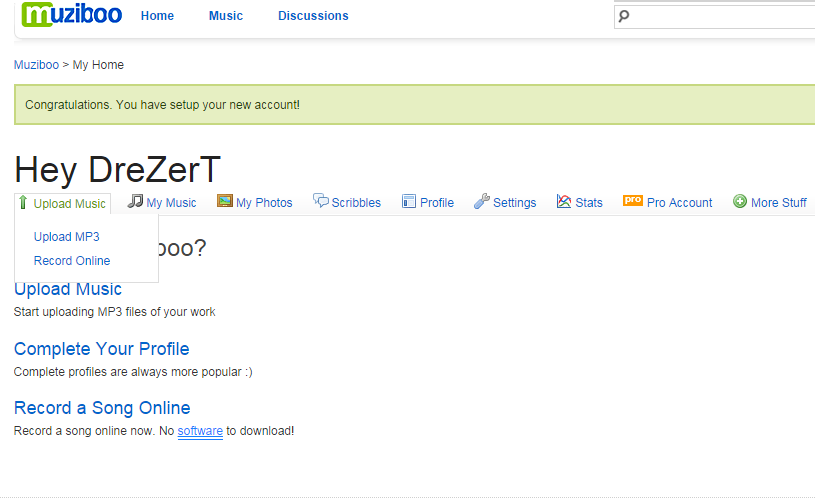Click 'Start uploading MP3 files of your work'
This screenshot has width=815, height=498.
tap(114, 312)
